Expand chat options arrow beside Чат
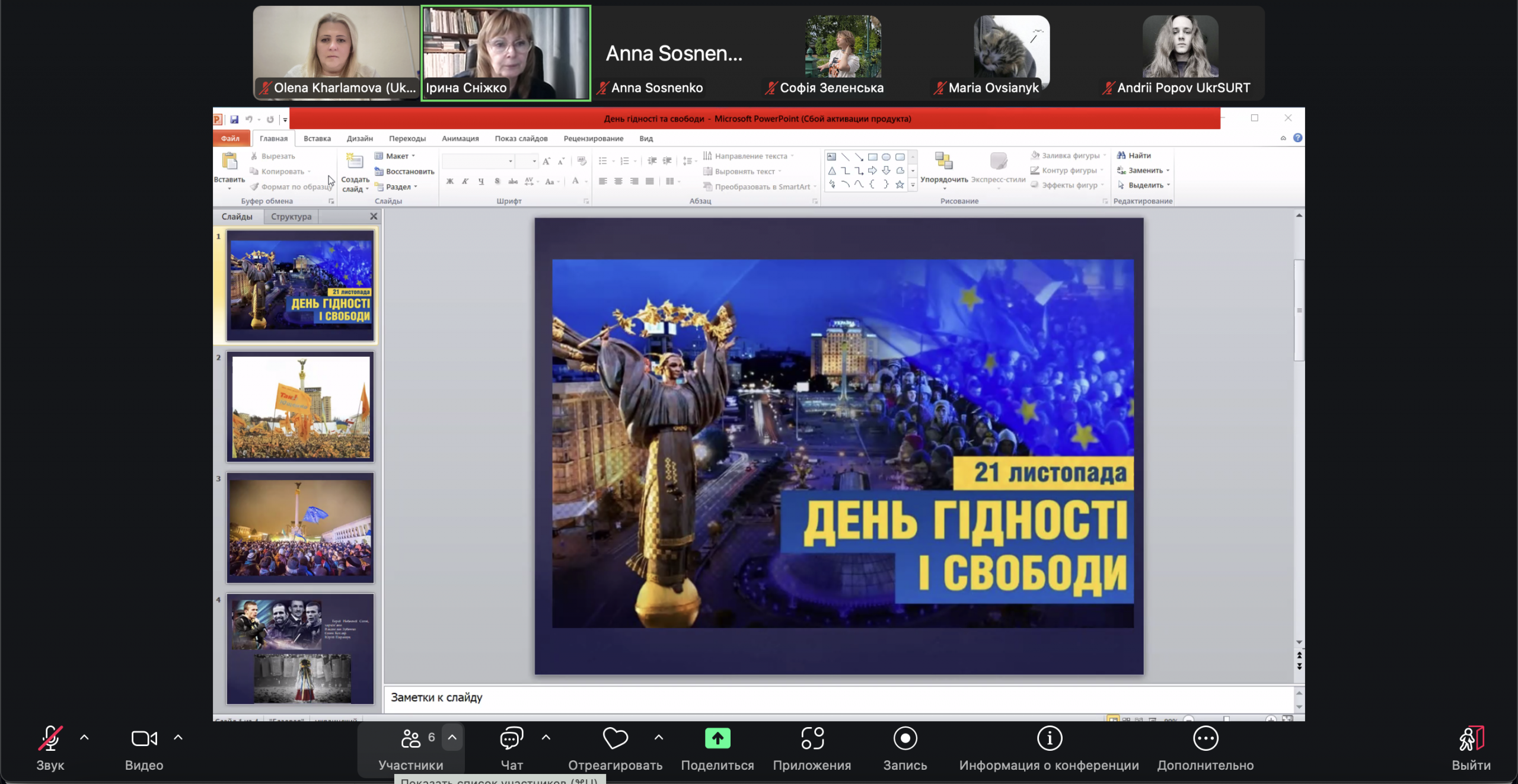 point(546,738)
